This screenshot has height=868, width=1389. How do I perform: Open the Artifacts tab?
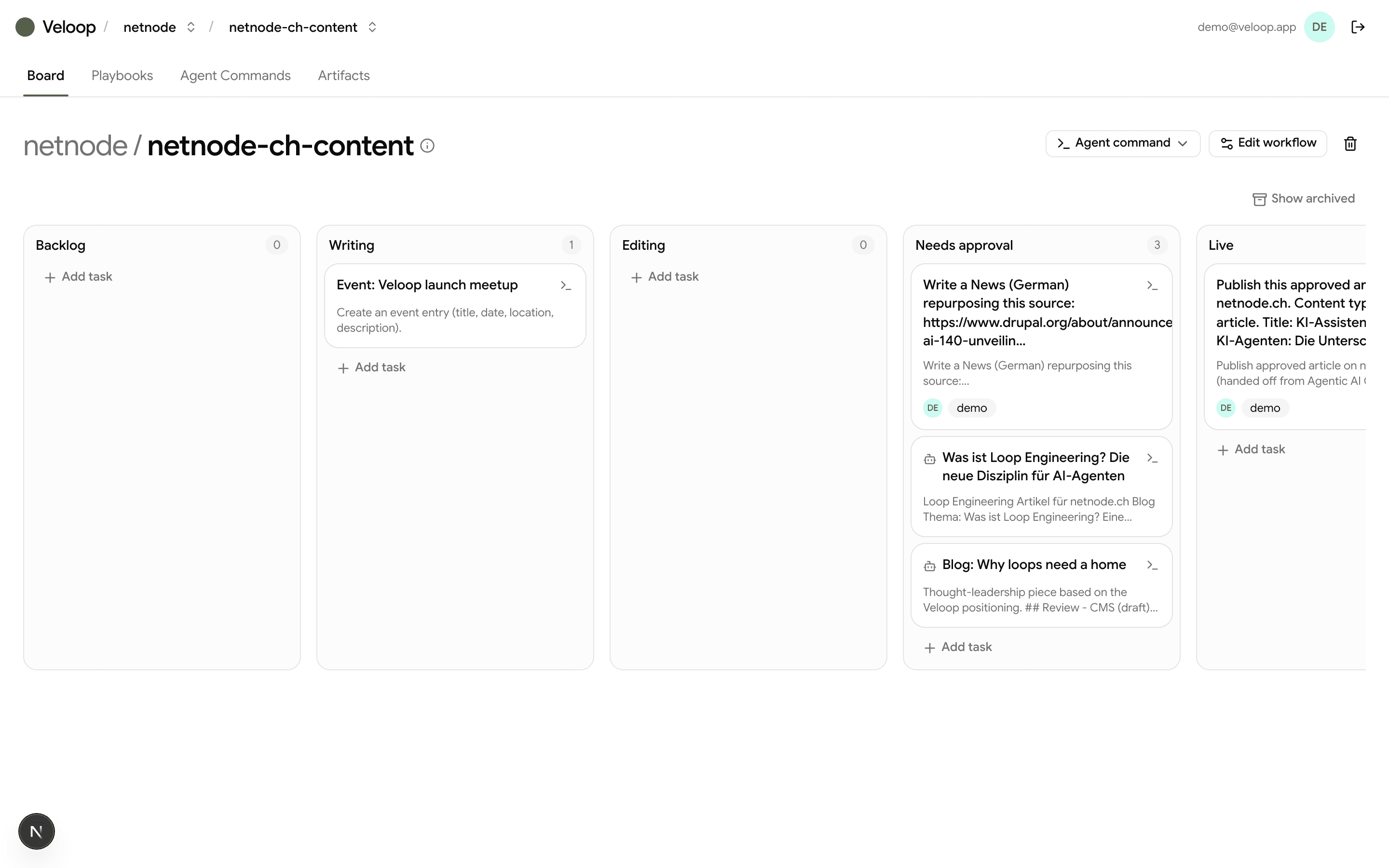coord(344,76)
